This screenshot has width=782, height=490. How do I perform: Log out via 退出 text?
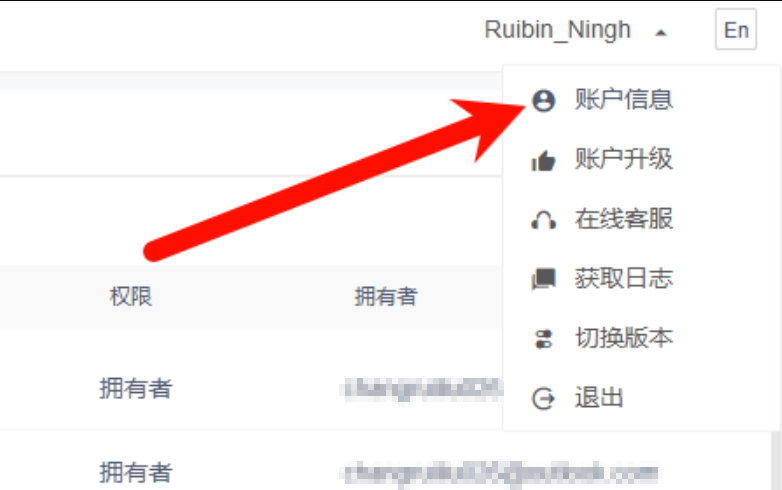coord(599,398)
